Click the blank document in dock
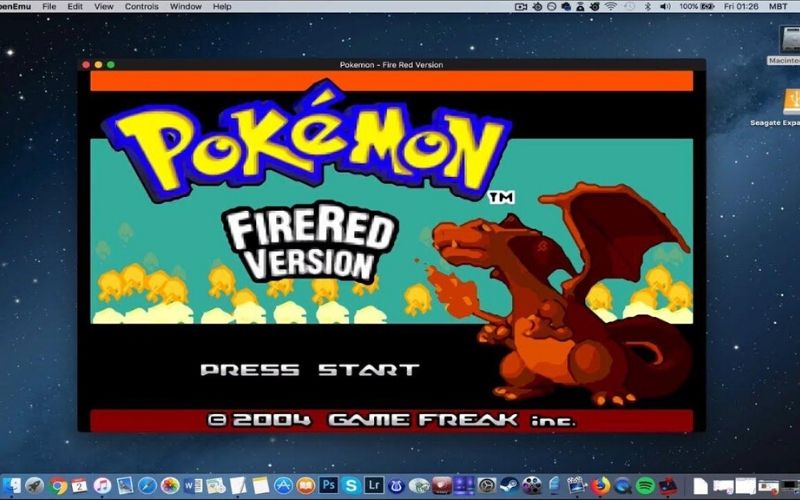 click(701, 486)
